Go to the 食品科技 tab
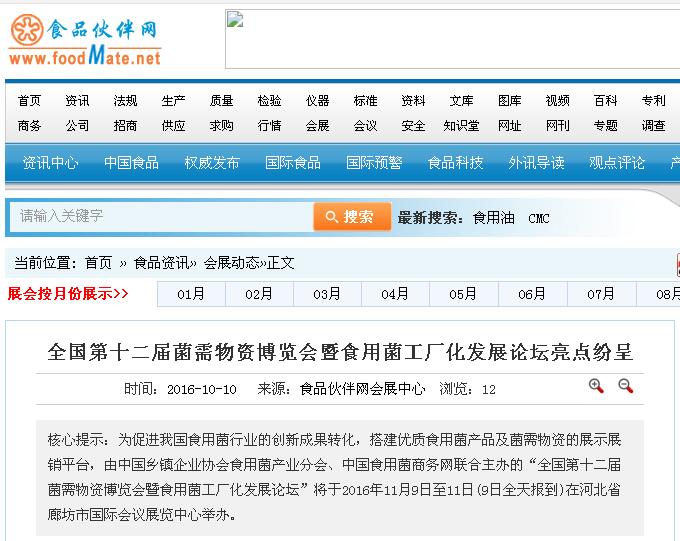This screenshot has height=541, width=680. click(x=455, y=163)
